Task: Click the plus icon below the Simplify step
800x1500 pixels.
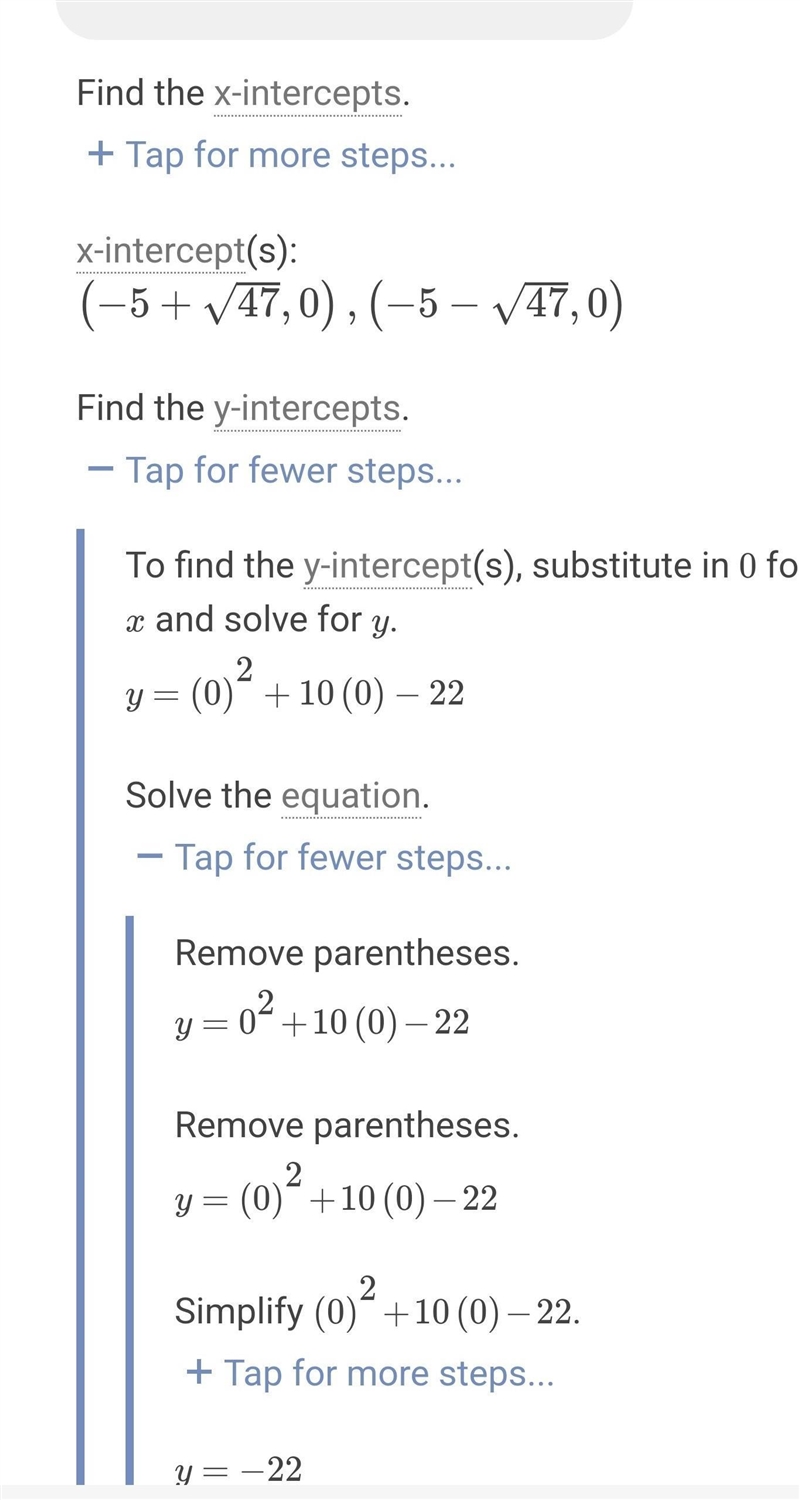Action: click(x=199, y=1371)
